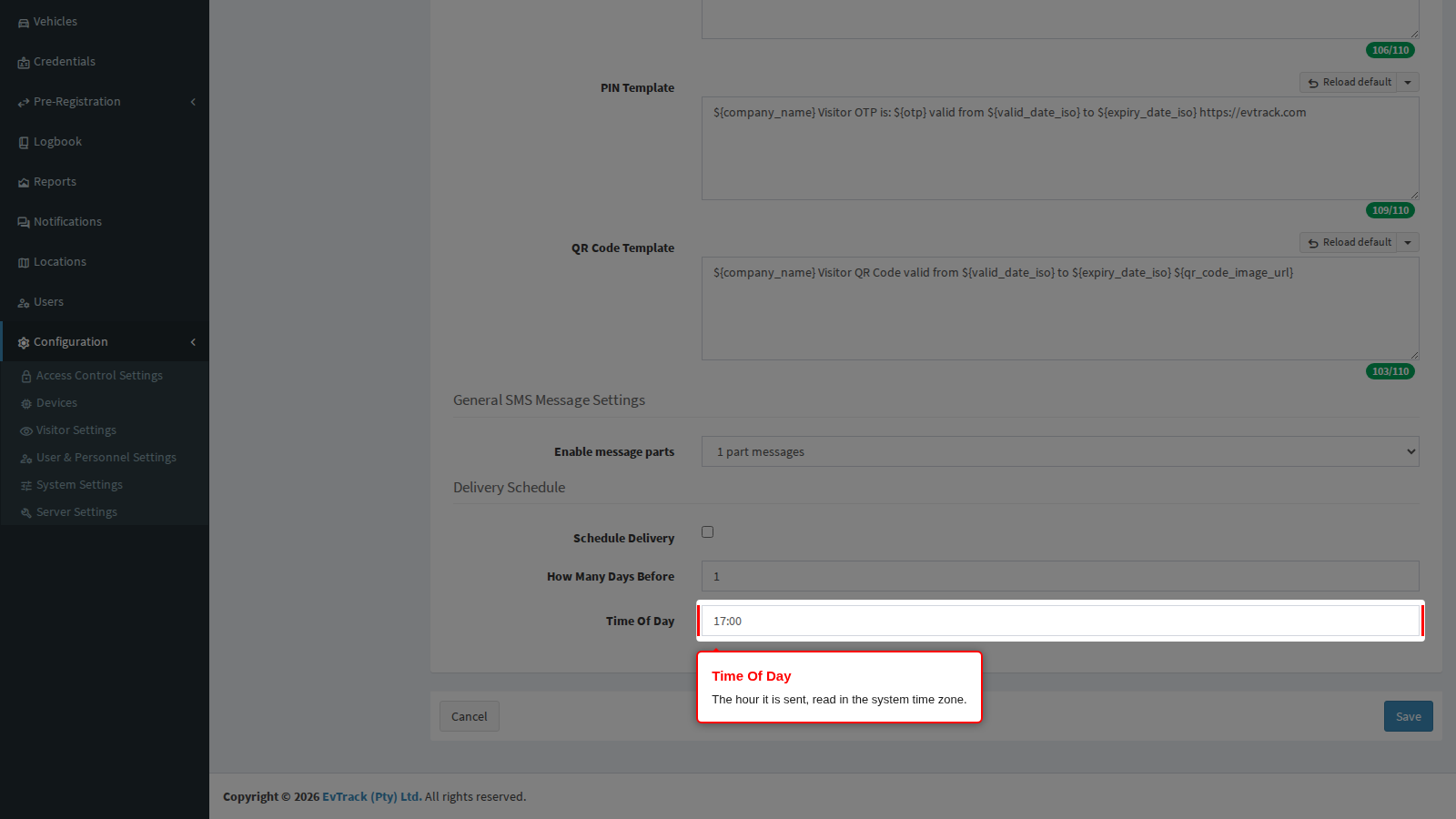Open the QR Code Template reload options caret
Screen dimensions: 1456x819
[x=1408, y=243]
